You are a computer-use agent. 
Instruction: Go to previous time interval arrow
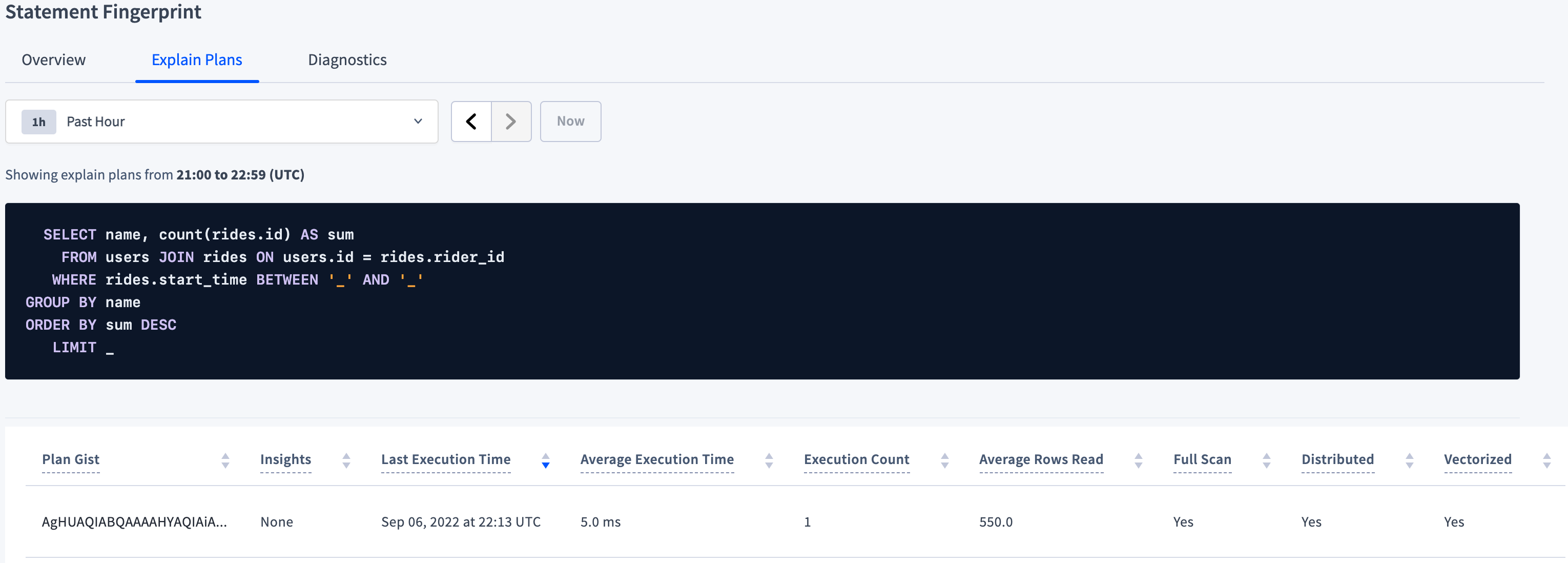[x=471, y=121]
